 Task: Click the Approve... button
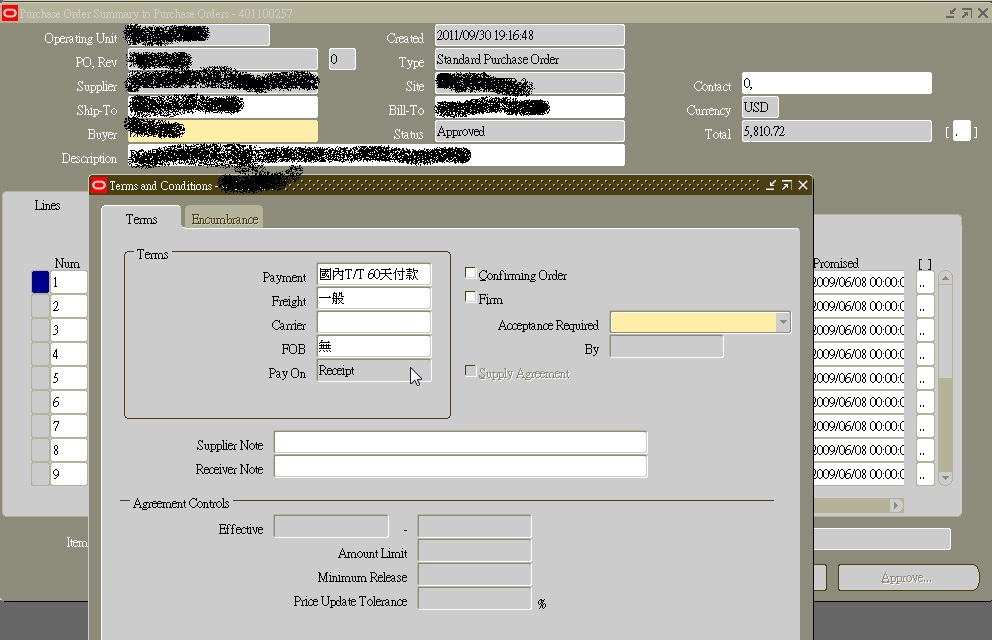click(908, 577)
